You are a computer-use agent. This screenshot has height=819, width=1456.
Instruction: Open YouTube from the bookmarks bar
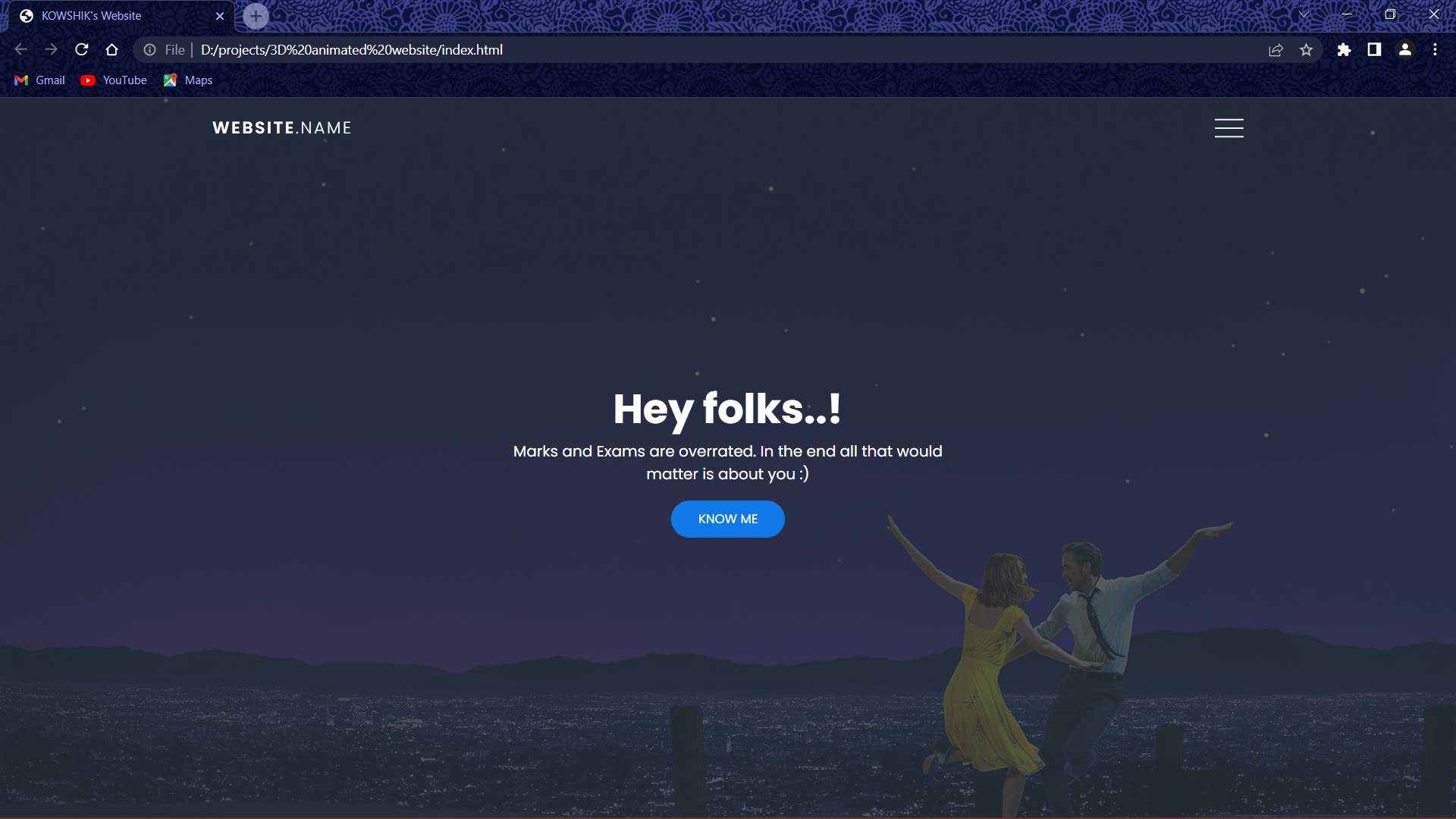coord(113,80)
